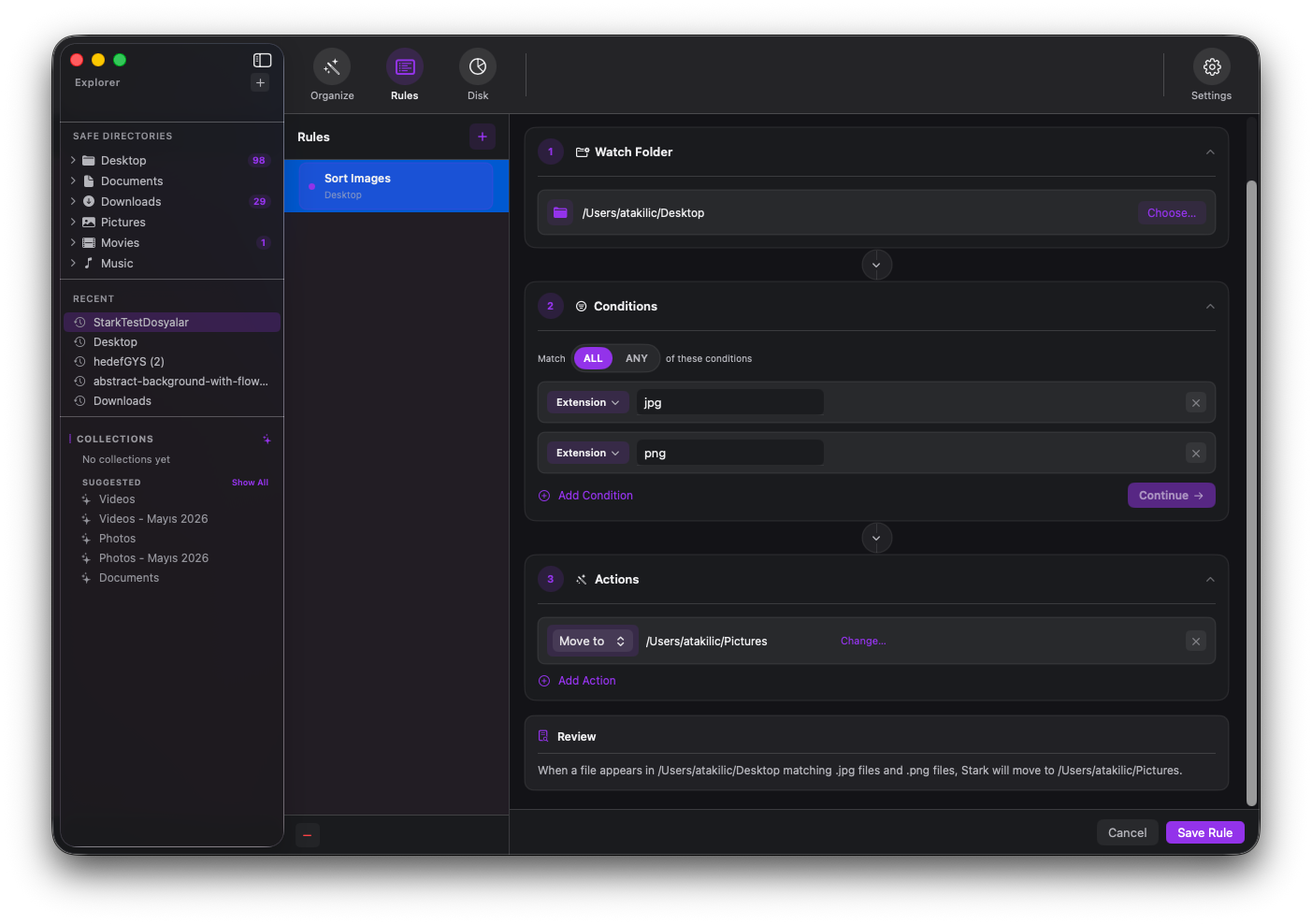Remove the png condition
The image size is (1312, 924).
tap(1196, 454)
